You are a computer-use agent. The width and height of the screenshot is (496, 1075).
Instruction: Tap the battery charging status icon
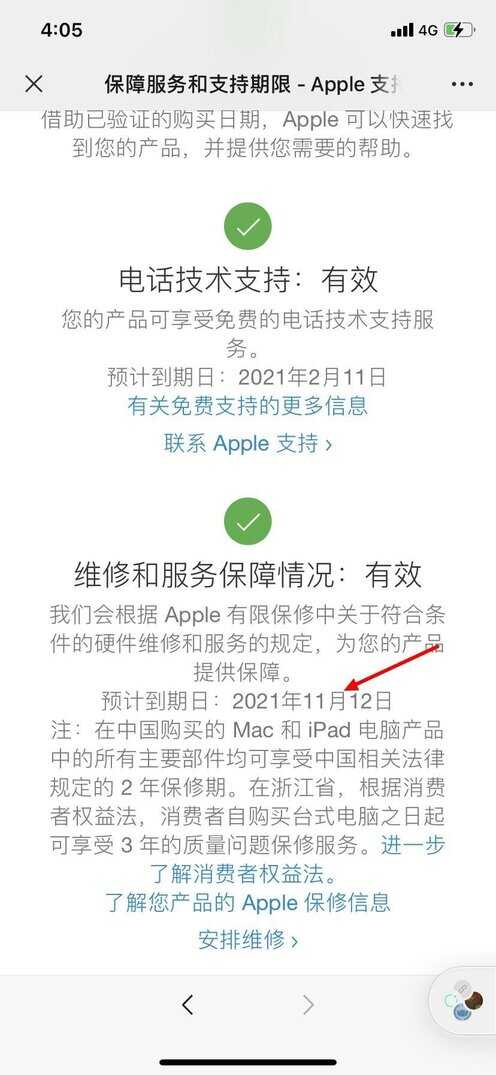click(458, 30)
